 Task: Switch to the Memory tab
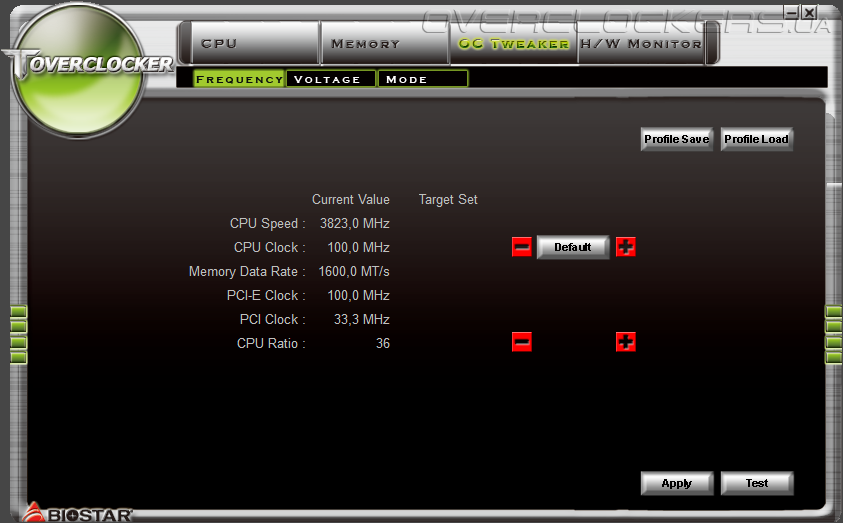tap(385, 43)
